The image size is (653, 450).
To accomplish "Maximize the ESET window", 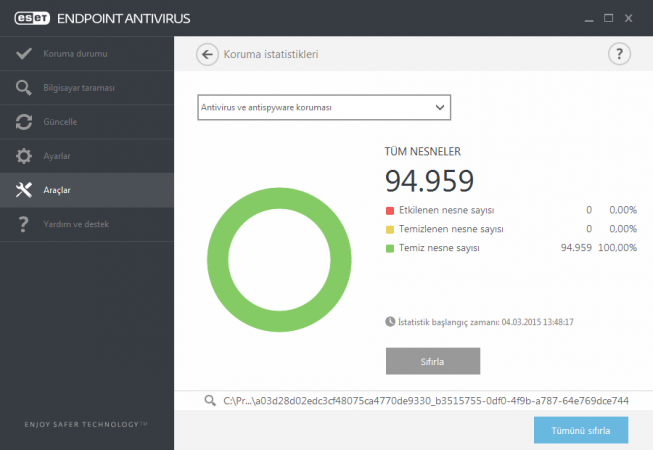I will 608,18.
